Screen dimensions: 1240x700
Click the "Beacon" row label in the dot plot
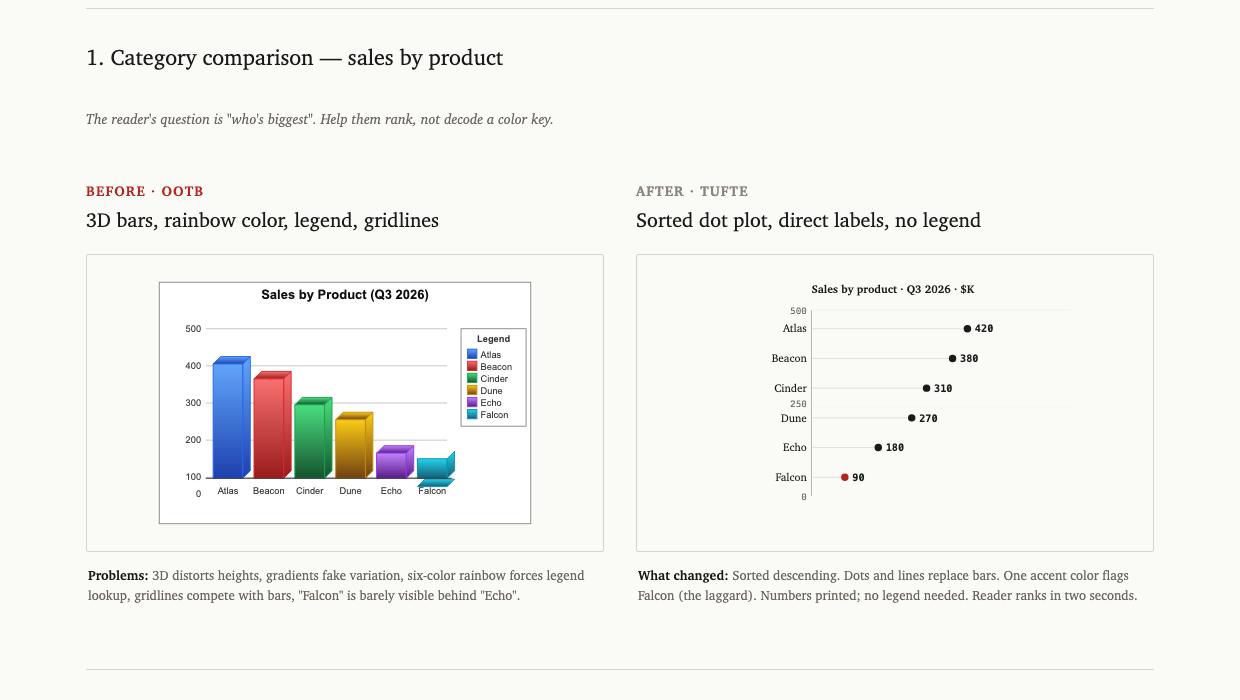789,358
